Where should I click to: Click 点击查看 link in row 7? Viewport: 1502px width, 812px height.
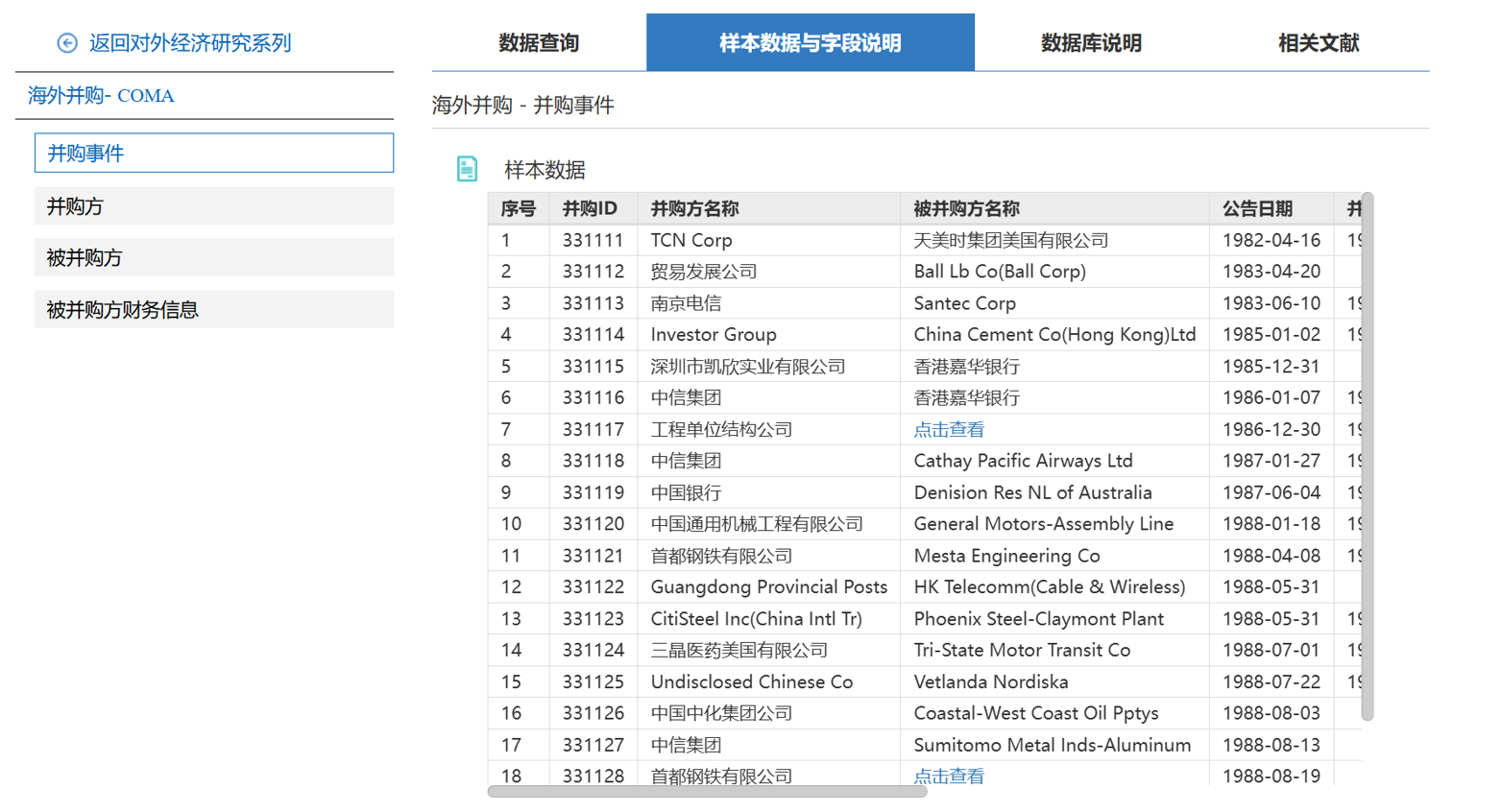click(x=948, y=430)
